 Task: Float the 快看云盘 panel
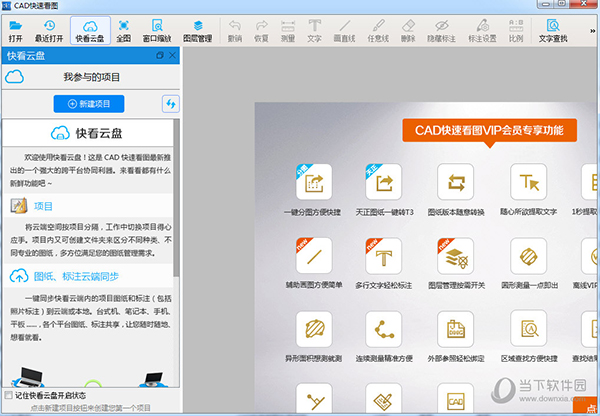point(160,55)
